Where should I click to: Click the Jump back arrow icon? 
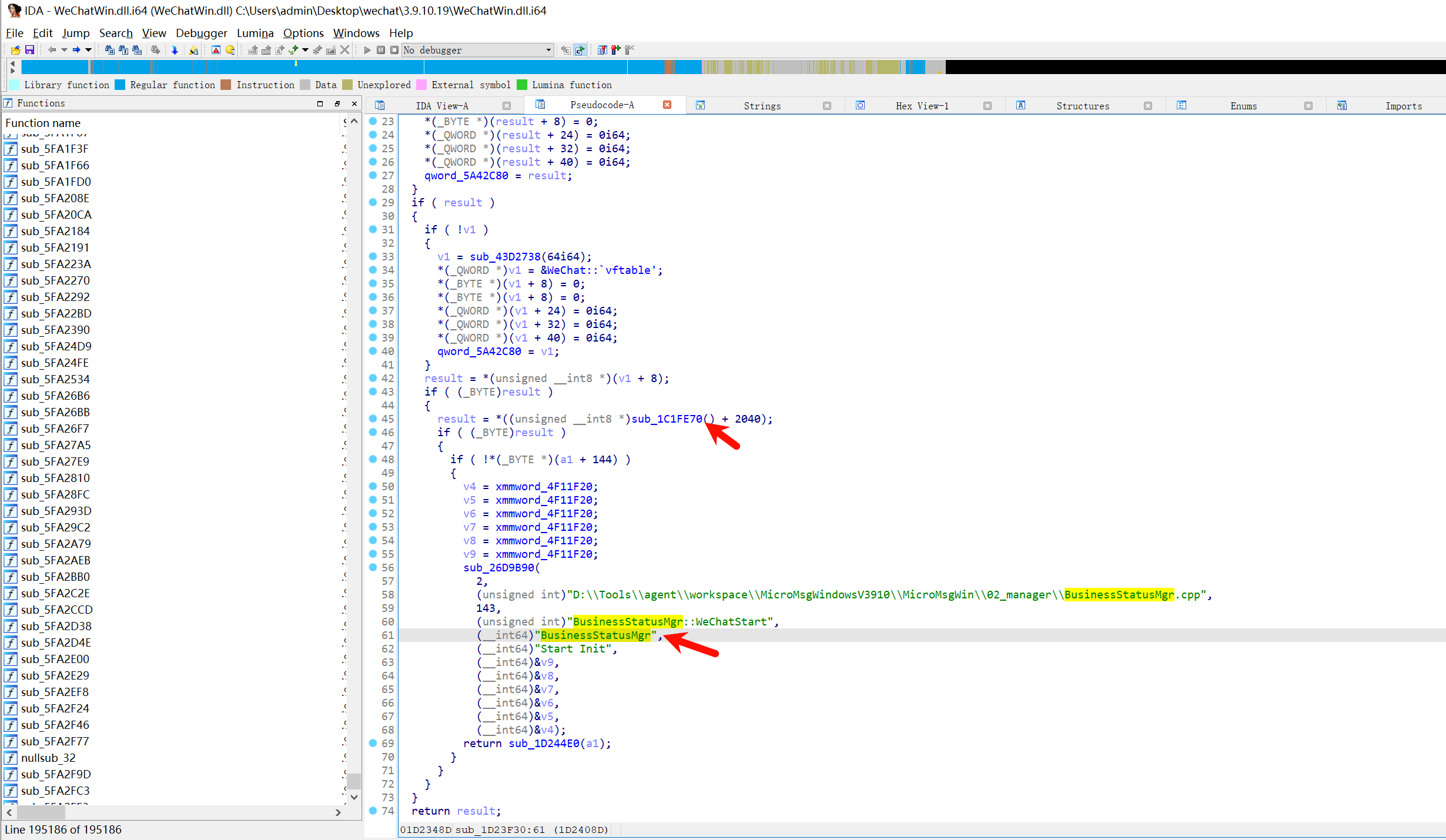[52, 50]
